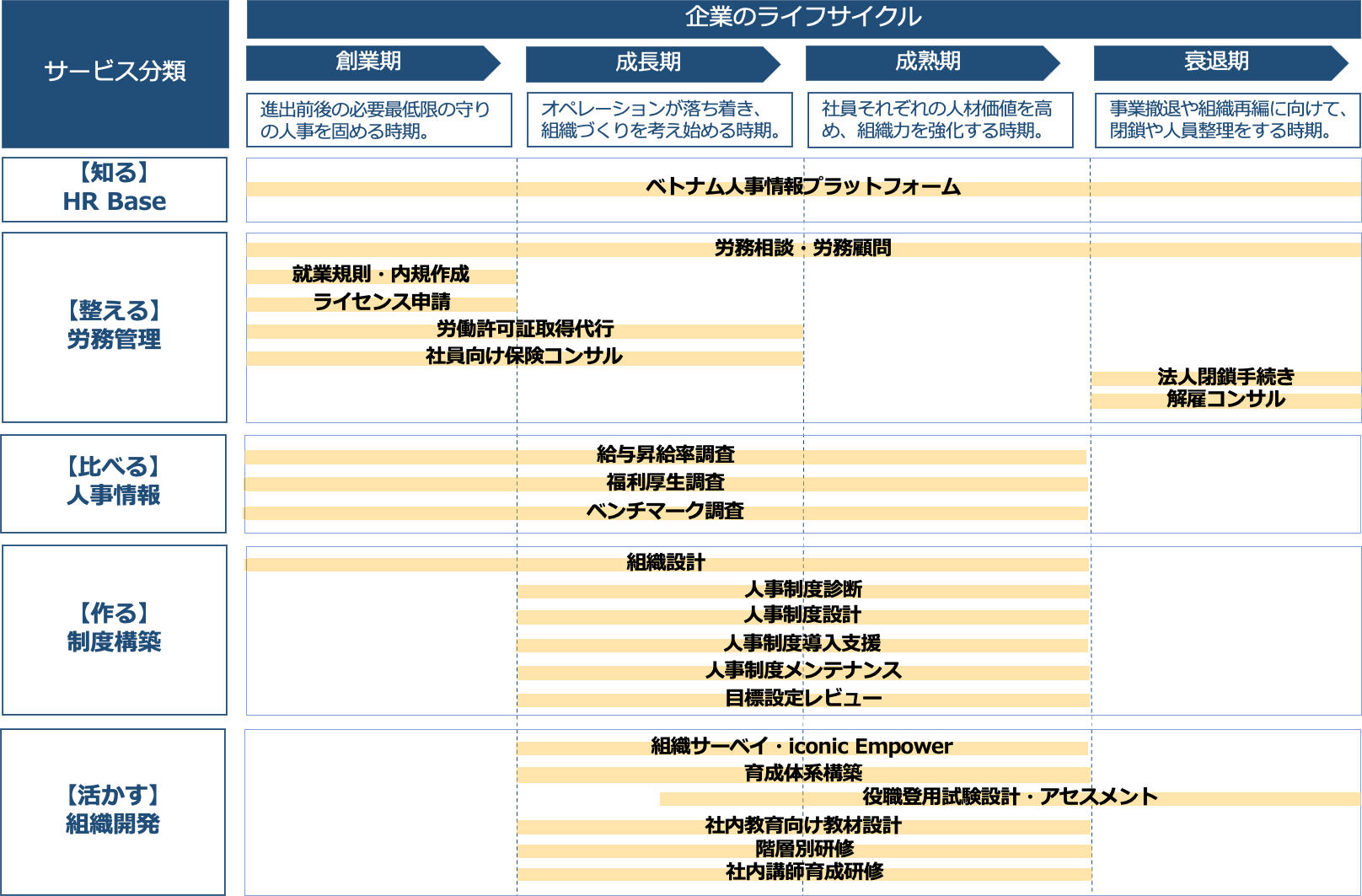This screenshot has height=896, width=1362.
Task: Open the 【比べる】人事情報 category box
Action: [x=115, y=483]
